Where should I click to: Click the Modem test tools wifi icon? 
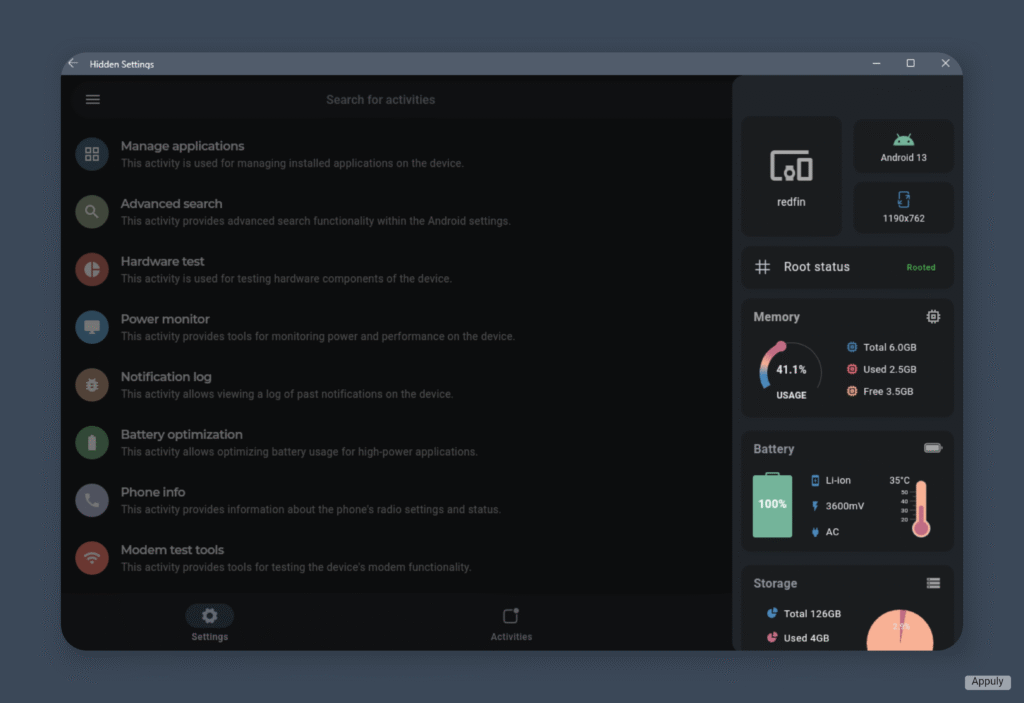[92, 558]
